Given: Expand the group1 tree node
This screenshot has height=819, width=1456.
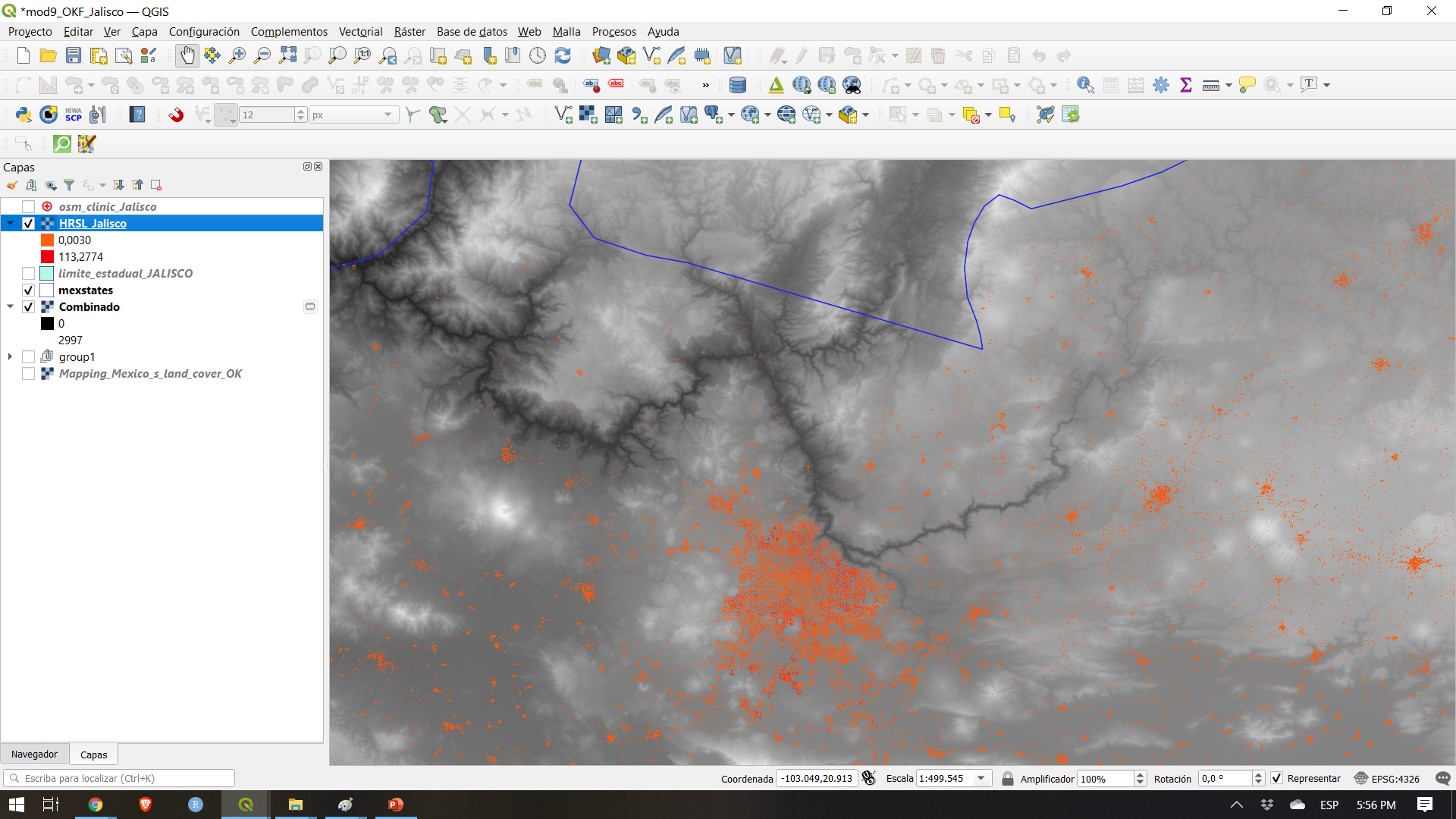Looking at the screenshot, I should click(x=10, y=356).
